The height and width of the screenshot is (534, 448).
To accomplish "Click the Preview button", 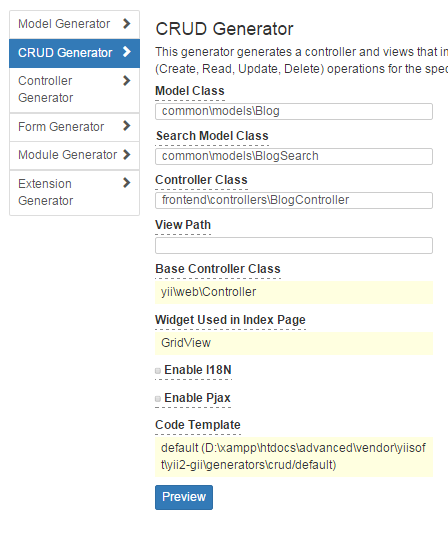I will (184, 497).
